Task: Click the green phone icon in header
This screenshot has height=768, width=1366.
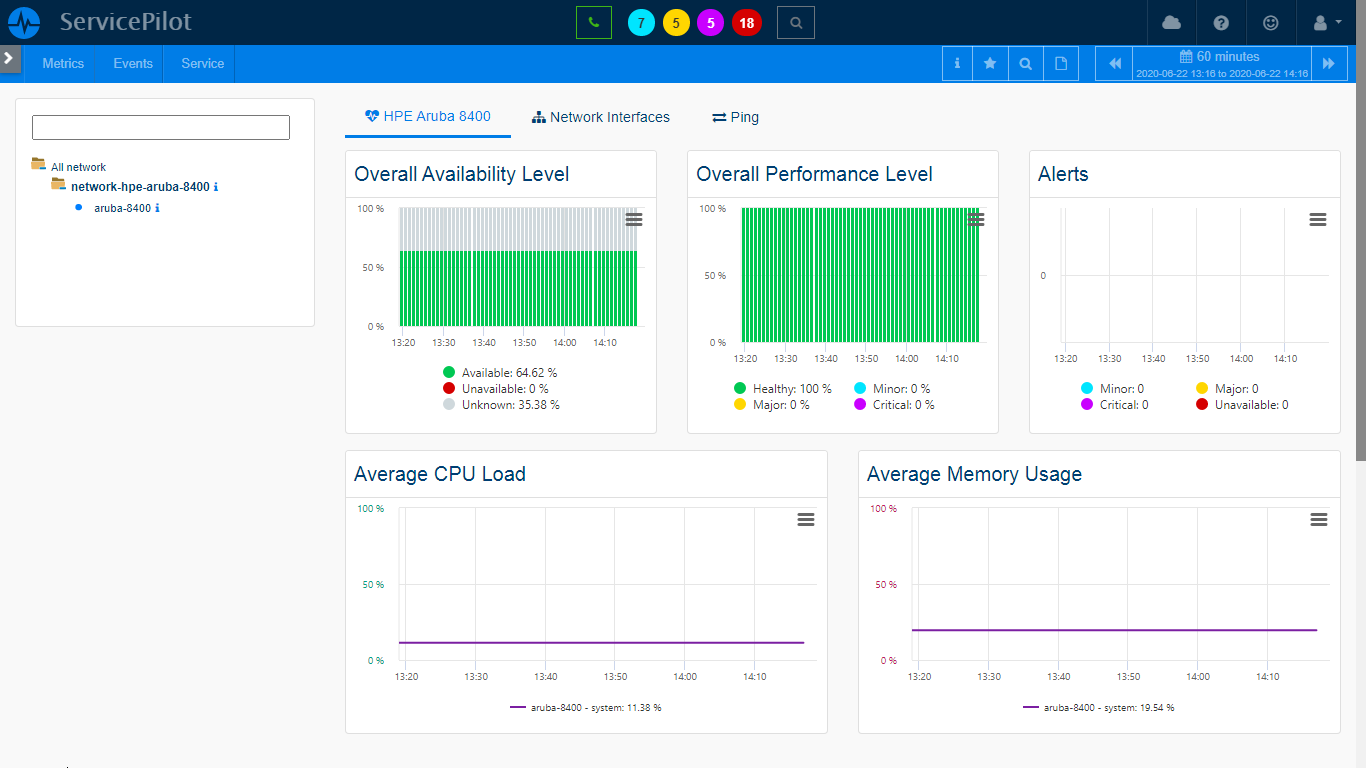Action: point(593,22)
